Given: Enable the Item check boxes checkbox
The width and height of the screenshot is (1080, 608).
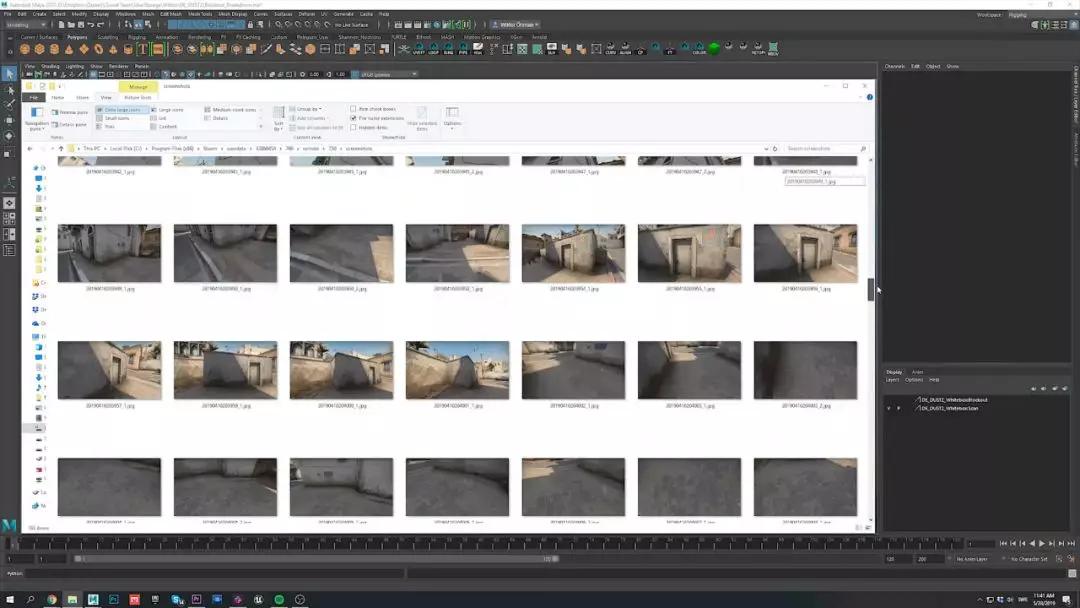Looking at the screenshot, I should [x=353, y=109].
